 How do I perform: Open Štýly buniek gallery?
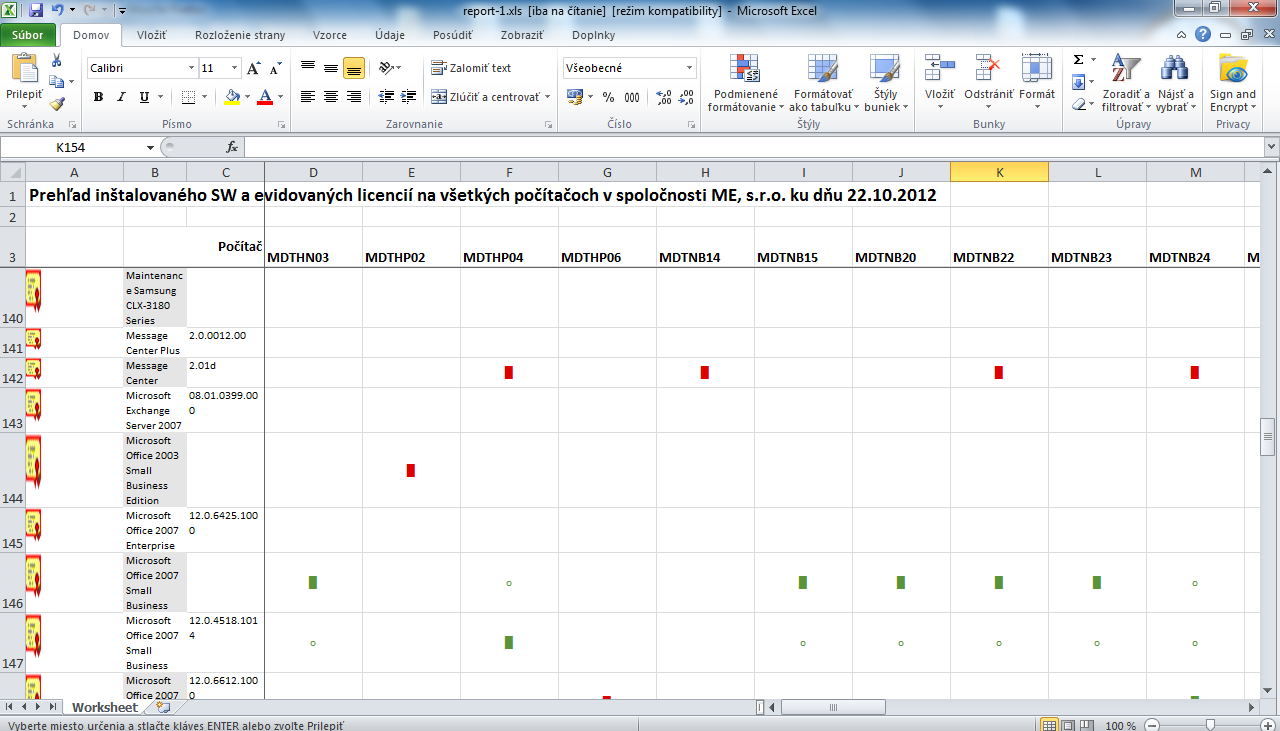pos(885,83)
